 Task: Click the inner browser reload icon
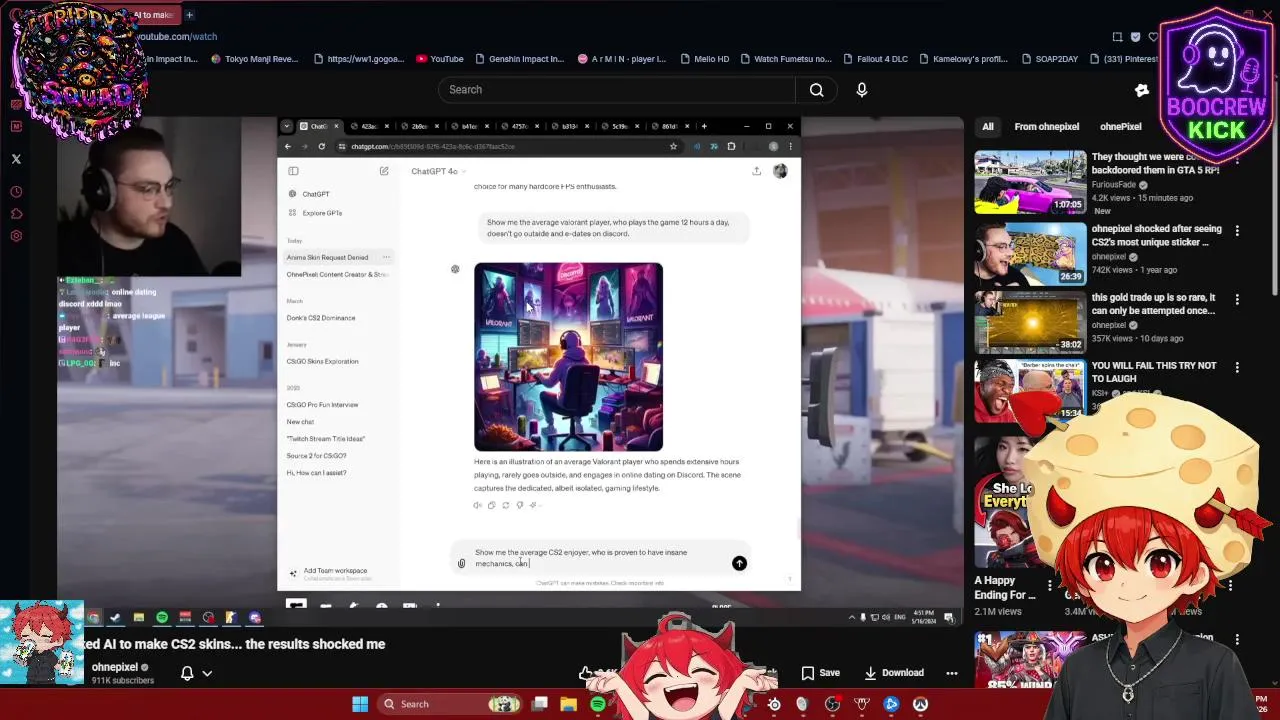(321, 146)
